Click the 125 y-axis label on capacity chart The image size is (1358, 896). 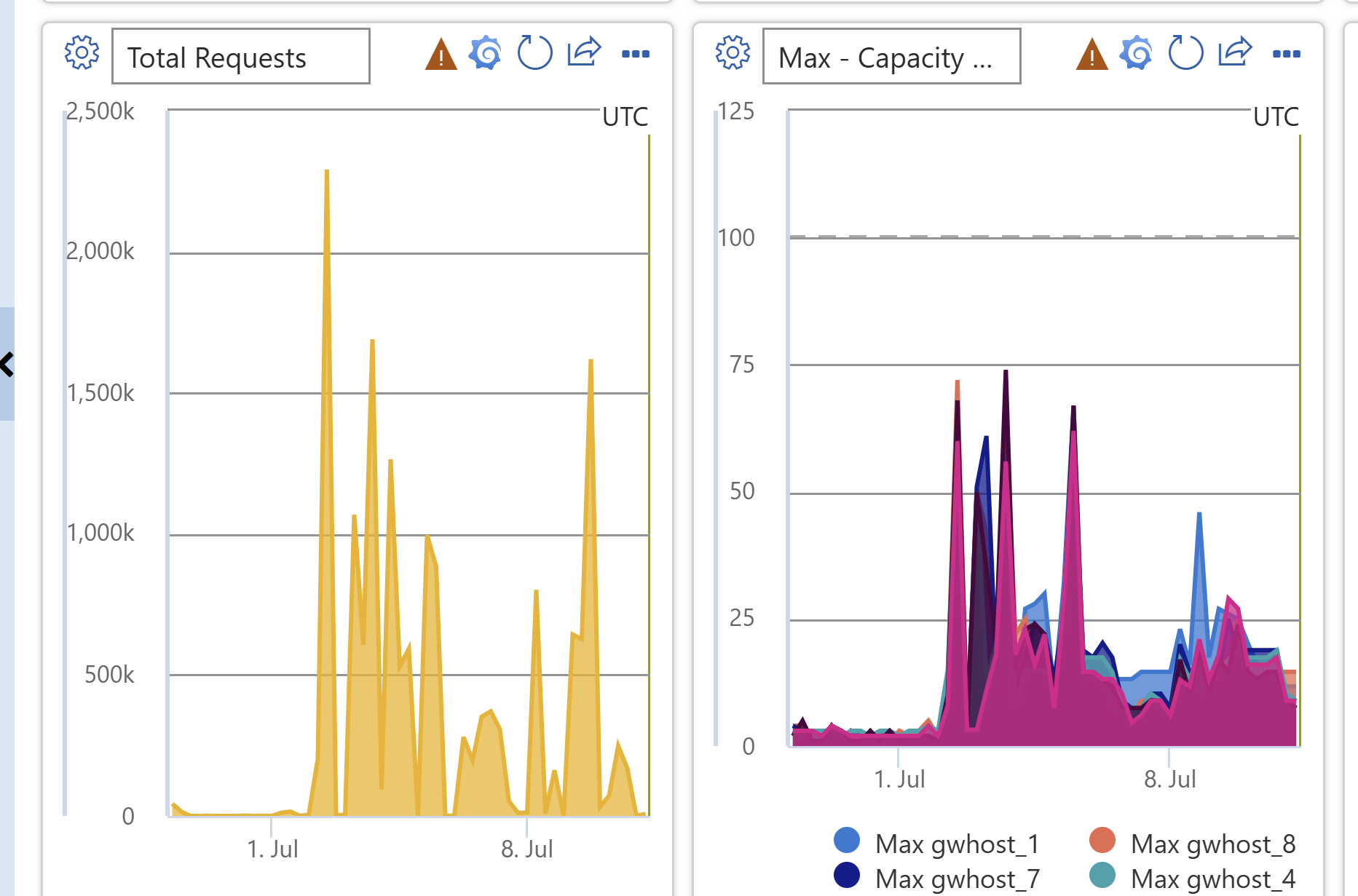[736, 111]
